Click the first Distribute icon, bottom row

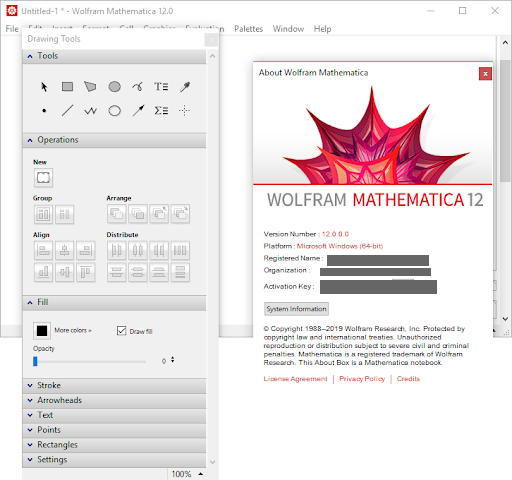[x=117, y=272]
